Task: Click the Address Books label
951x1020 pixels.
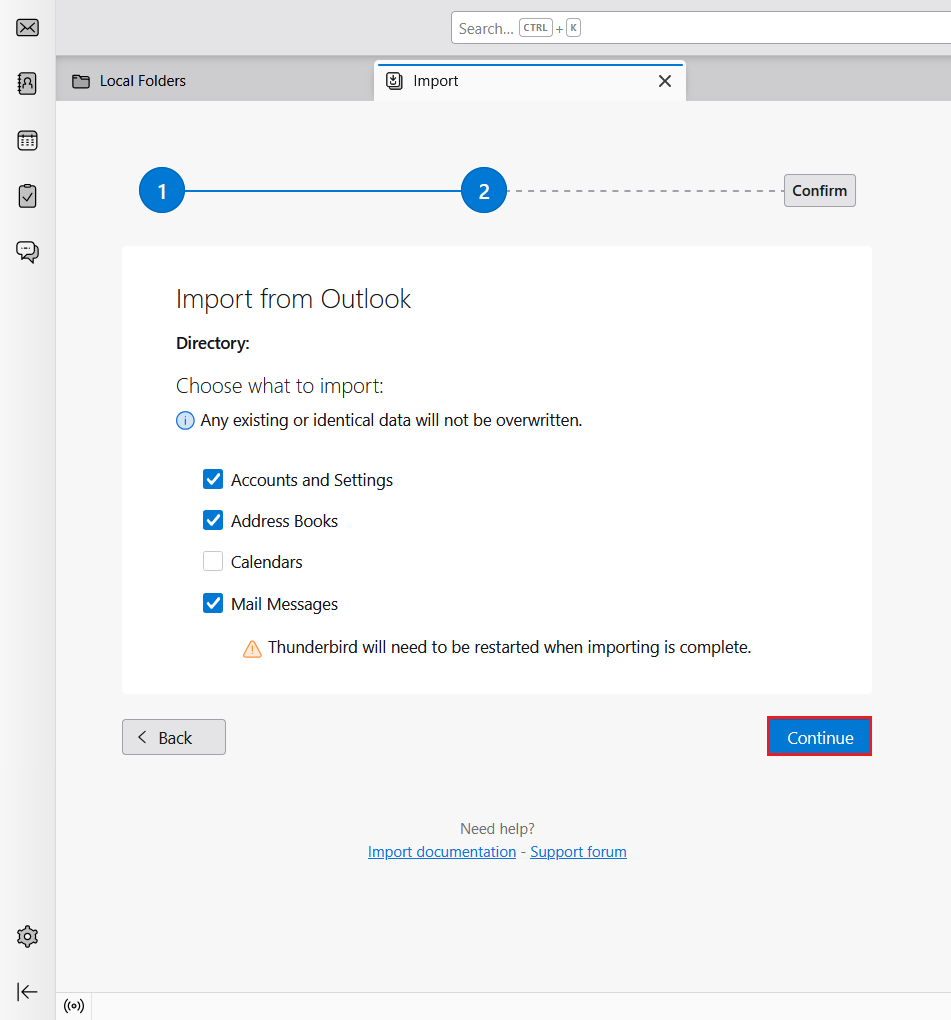Action: pyautogui.click(x=284, y=521)
